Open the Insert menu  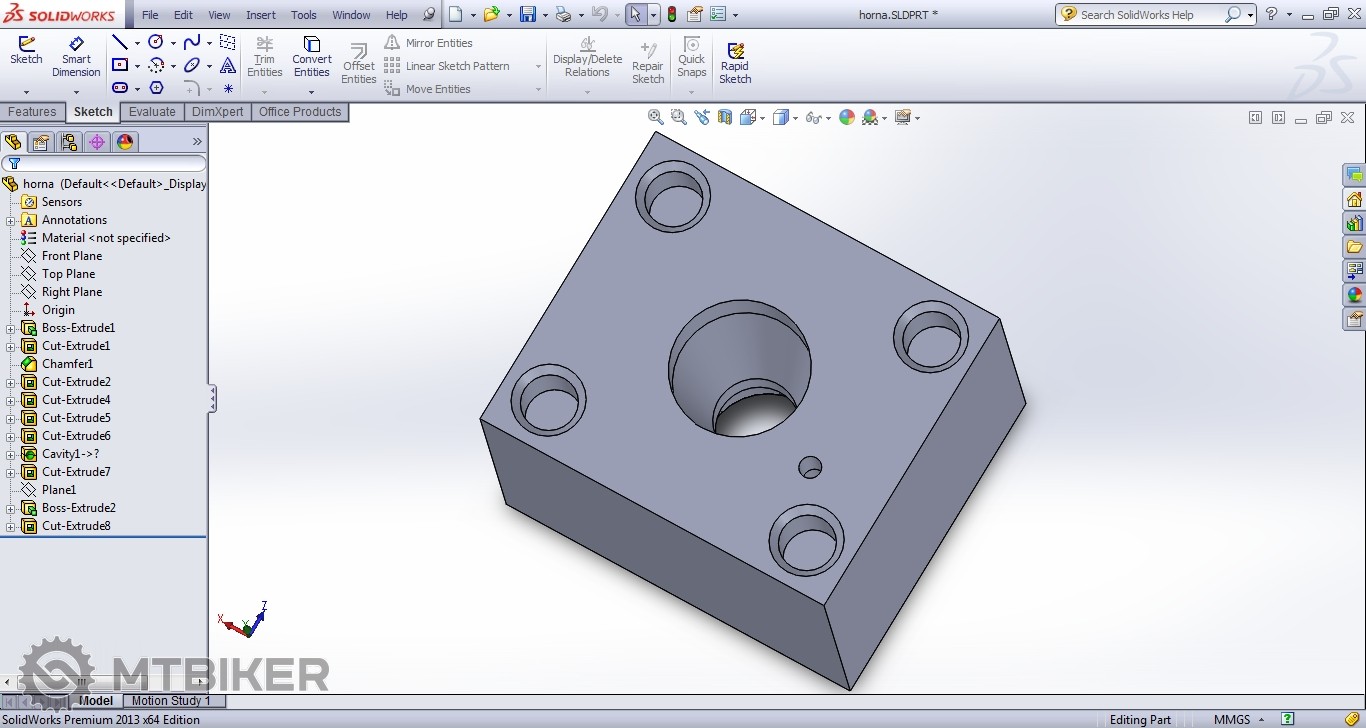260,15
